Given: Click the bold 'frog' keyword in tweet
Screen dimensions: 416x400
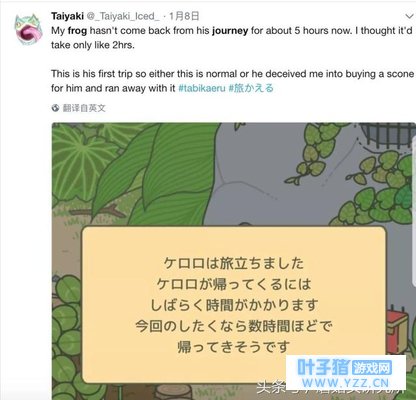Looking at the screenshot, I should tap(77, 31).
